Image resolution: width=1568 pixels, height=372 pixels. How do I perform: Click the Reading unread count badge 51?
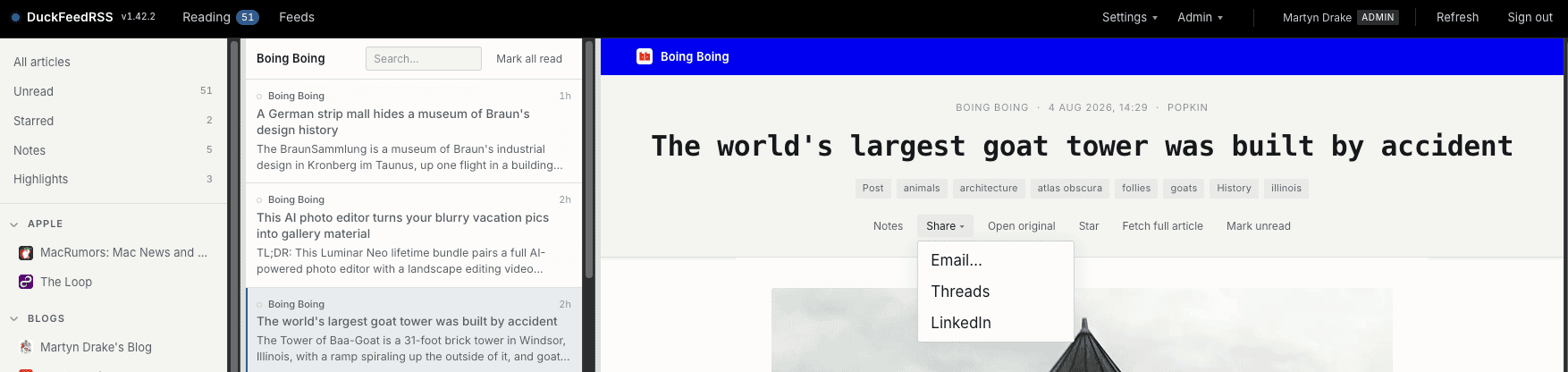click(x=248, y=17)
